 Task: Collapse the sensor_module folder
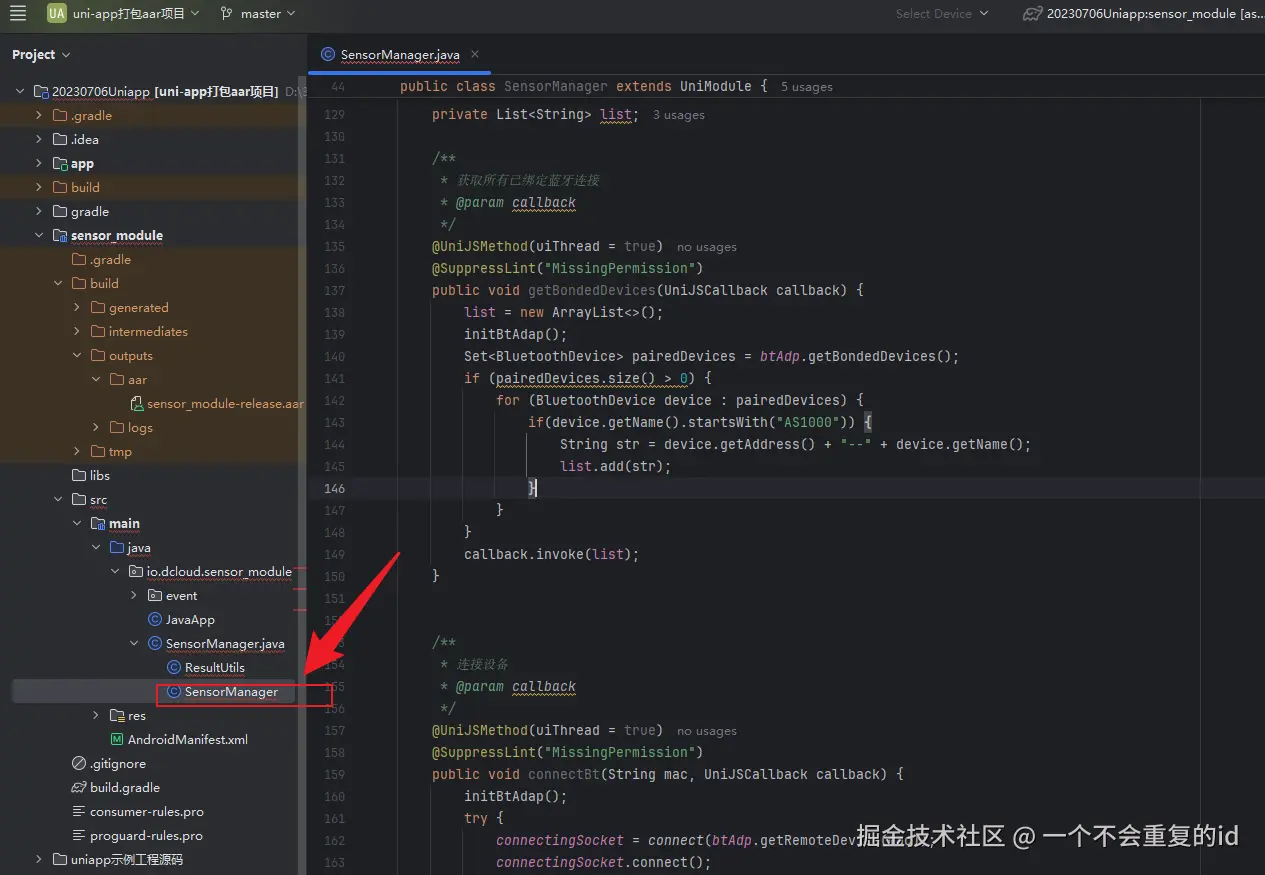tap(39, 235)
